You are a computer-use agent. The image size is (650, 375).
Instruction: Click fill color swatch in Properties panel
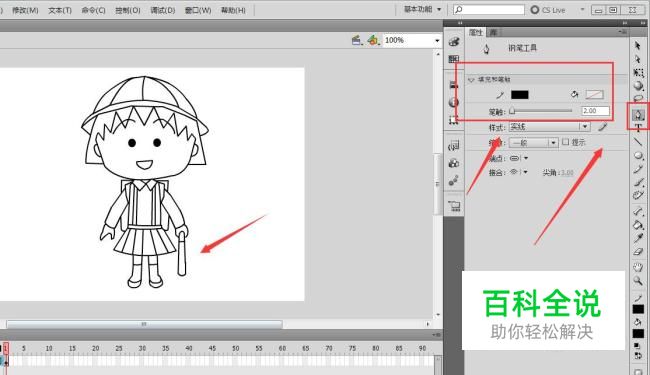[594, 95]
